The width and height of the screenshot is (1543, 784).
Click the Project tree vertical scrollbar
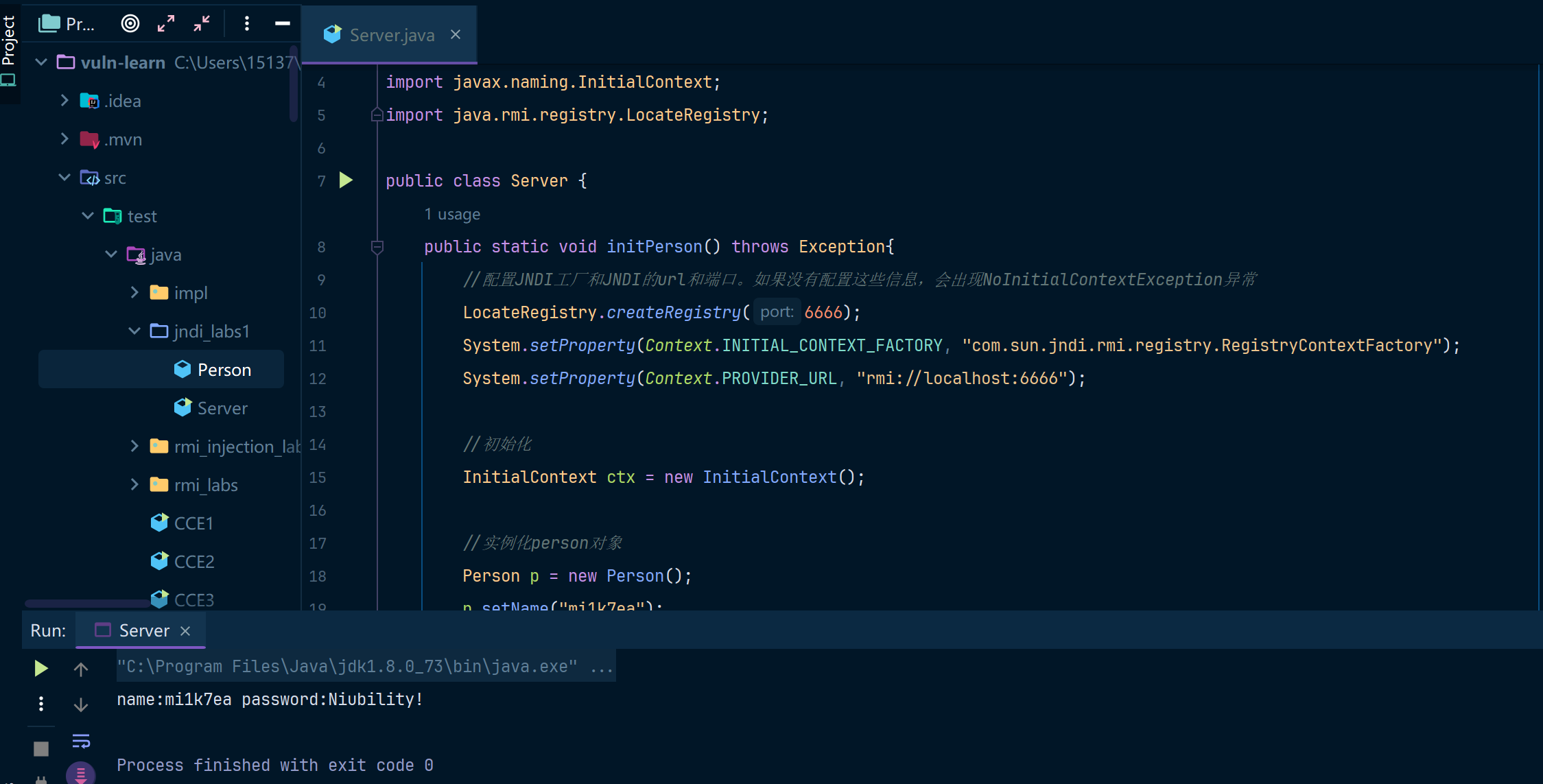click(x=294, y=84)
